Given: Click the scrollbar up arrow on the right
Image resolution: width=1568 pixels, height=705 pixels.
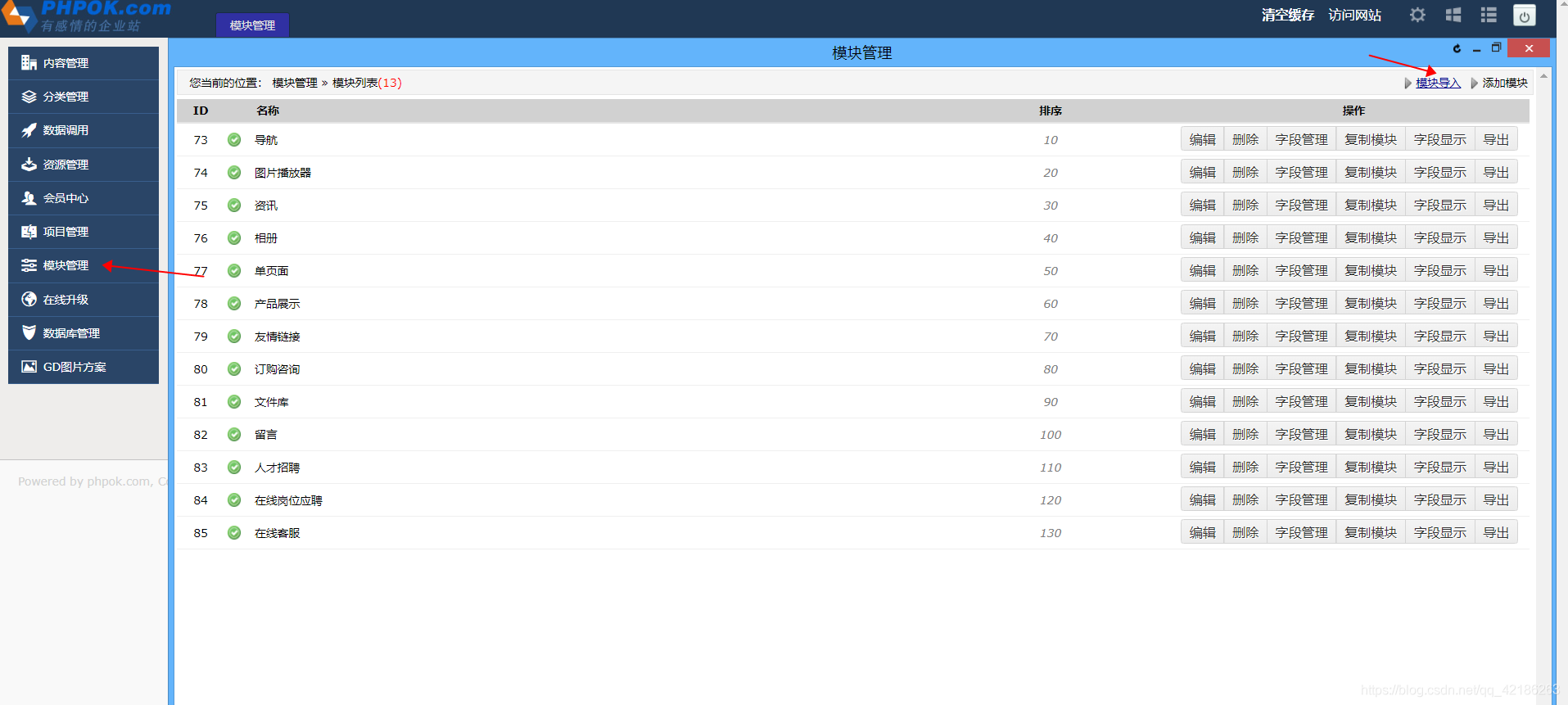Looking at the screenshot, I should point(1543,75).
